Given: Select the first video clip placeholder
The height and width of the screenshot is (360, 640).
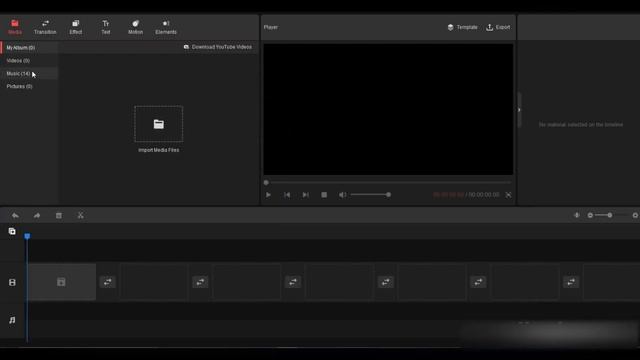Looking at the screenshot, I should tap(62, 282).
